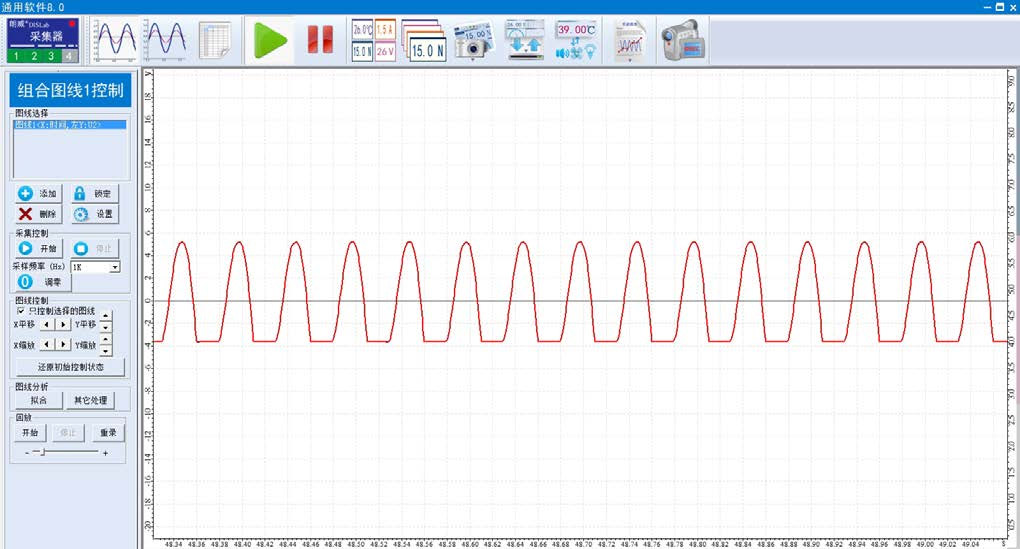
Task: Click the 锁定 lock button
Action: 94,193
